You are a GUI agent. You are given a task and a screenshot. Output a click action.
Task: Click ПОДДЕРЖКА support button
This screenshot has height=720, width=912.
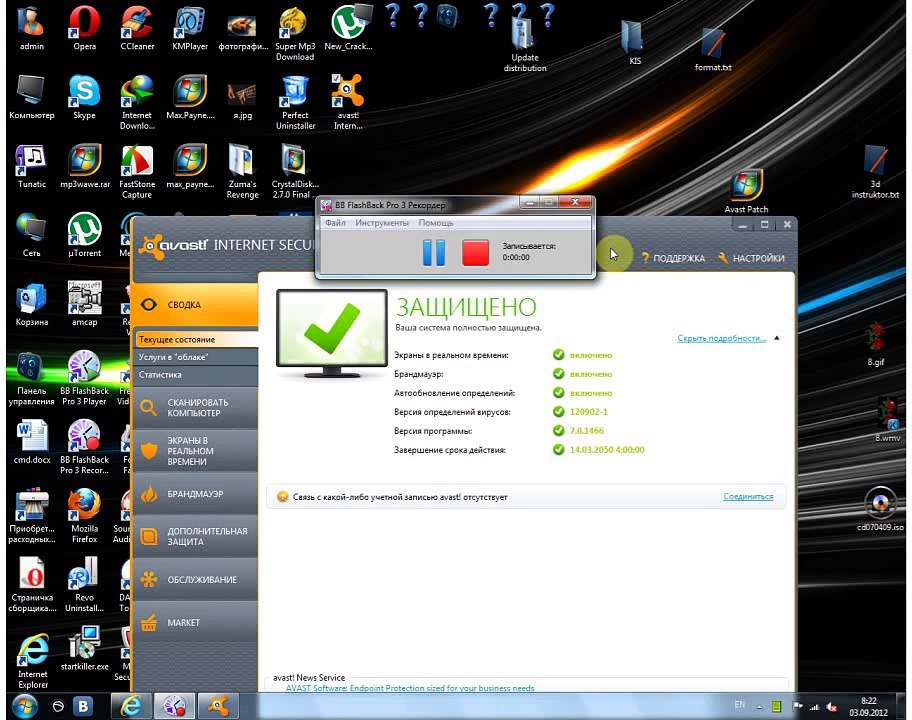pyautogui.click(x=673, y=258)
